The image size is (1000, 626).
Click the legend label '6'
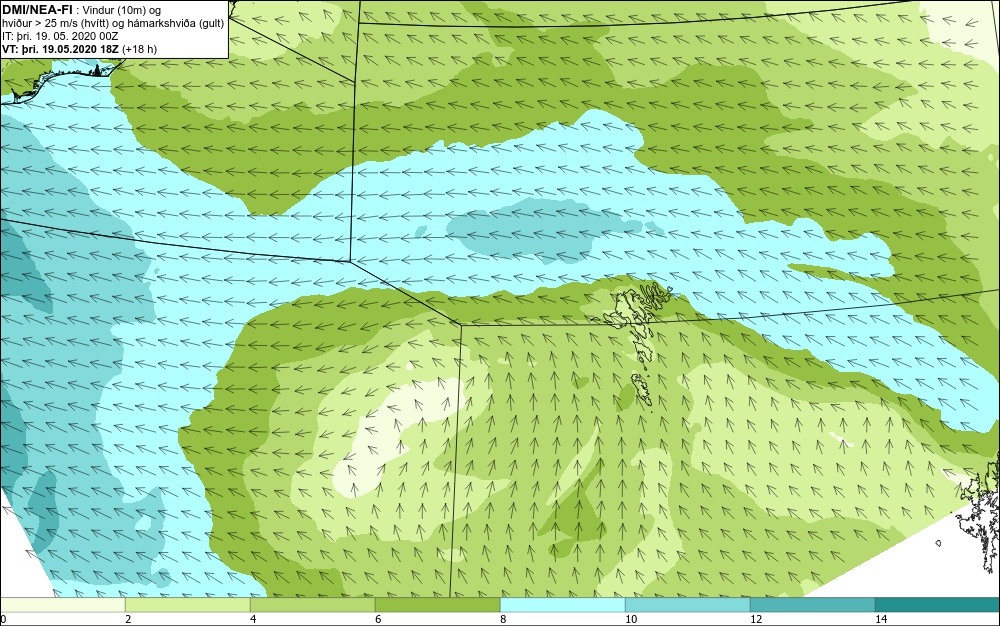pos(378,619)
